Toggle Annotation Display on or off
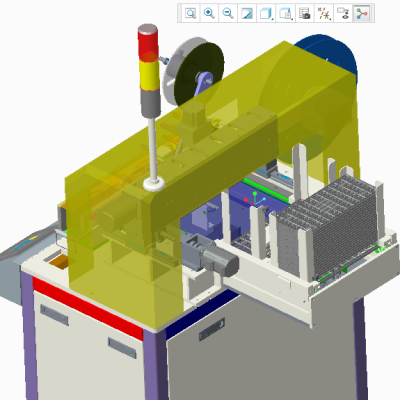 [343, 13]
